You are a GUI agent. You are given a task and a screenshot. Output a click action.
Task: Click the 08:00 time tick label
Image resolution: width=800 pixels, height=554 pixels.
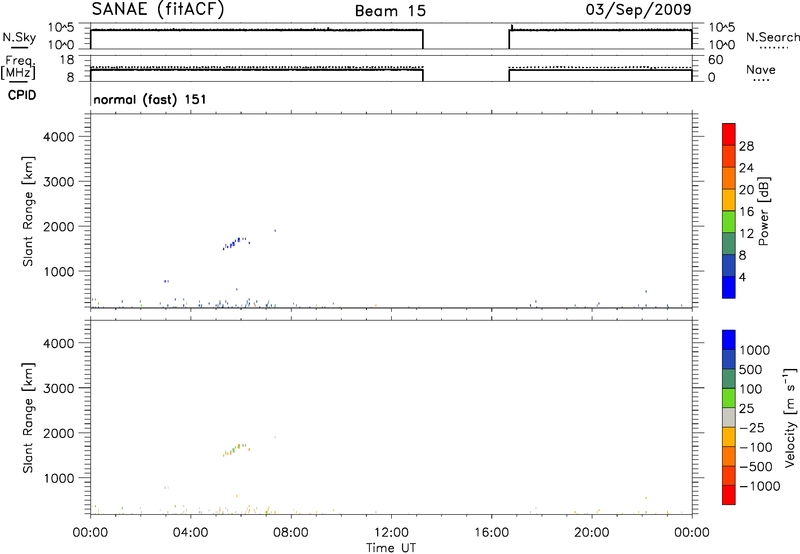(291, 533)
